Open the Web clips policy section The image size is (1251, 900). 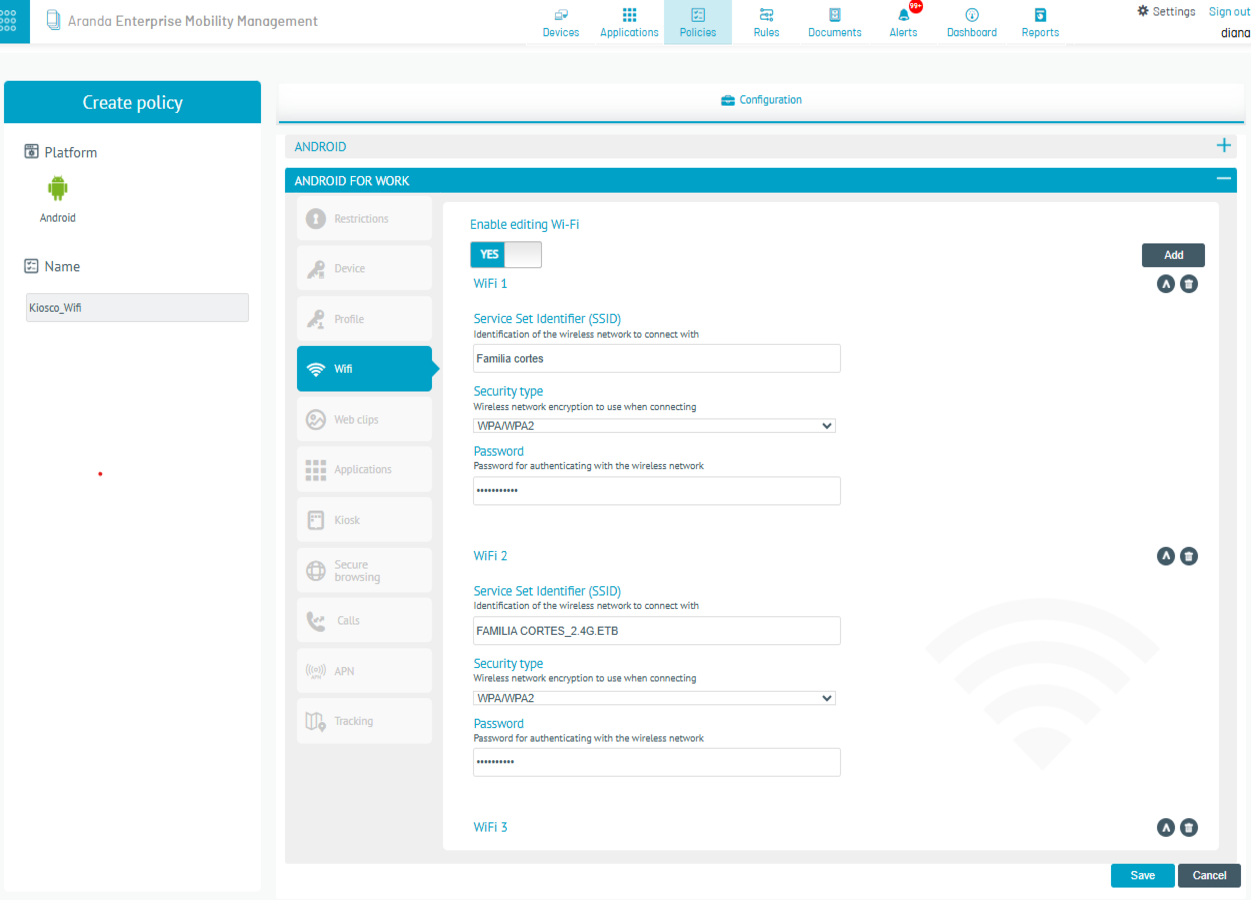(x=364, y=419)
